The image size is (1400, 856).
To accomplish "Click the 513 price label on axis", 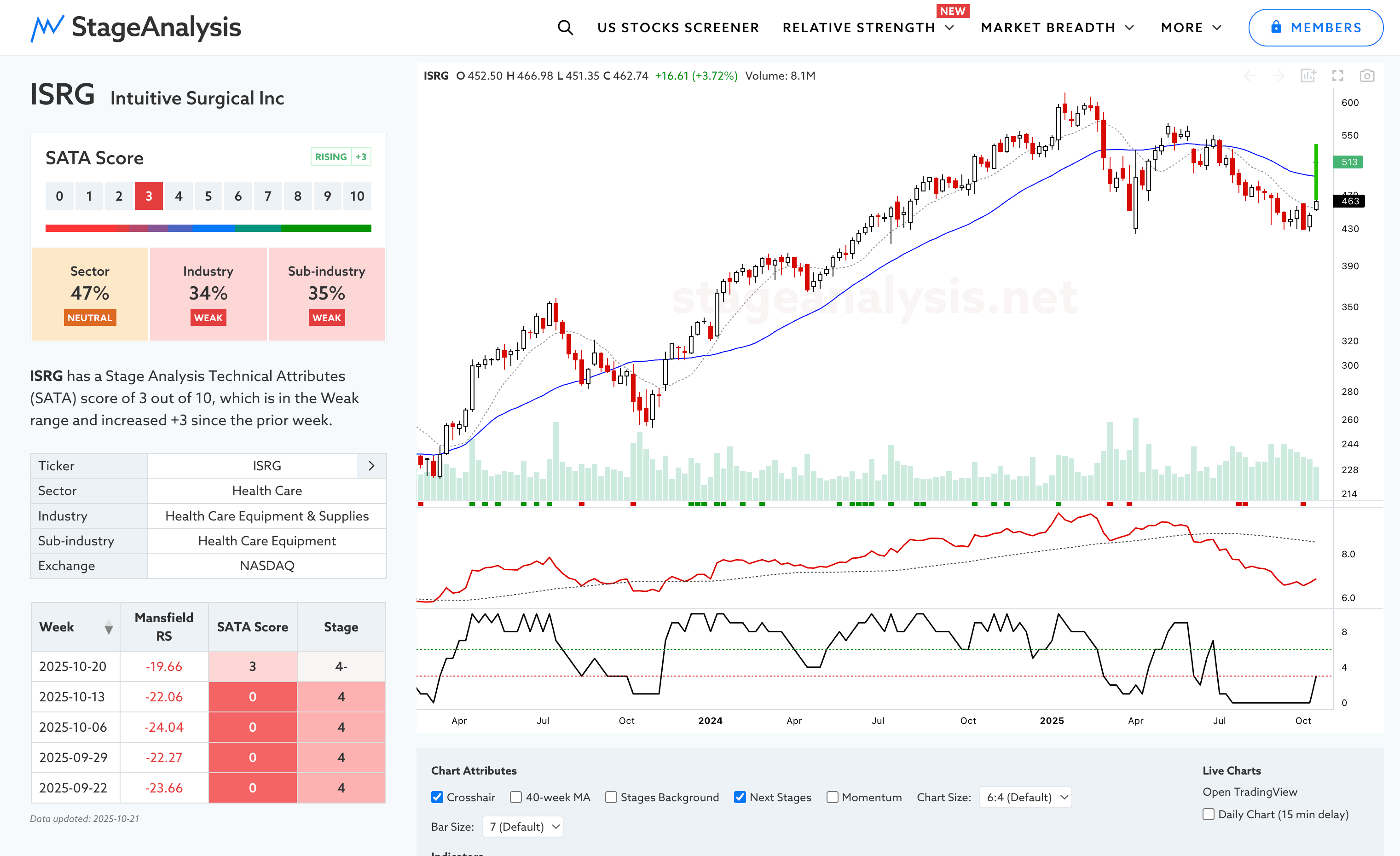I will tap(1348, 162).
